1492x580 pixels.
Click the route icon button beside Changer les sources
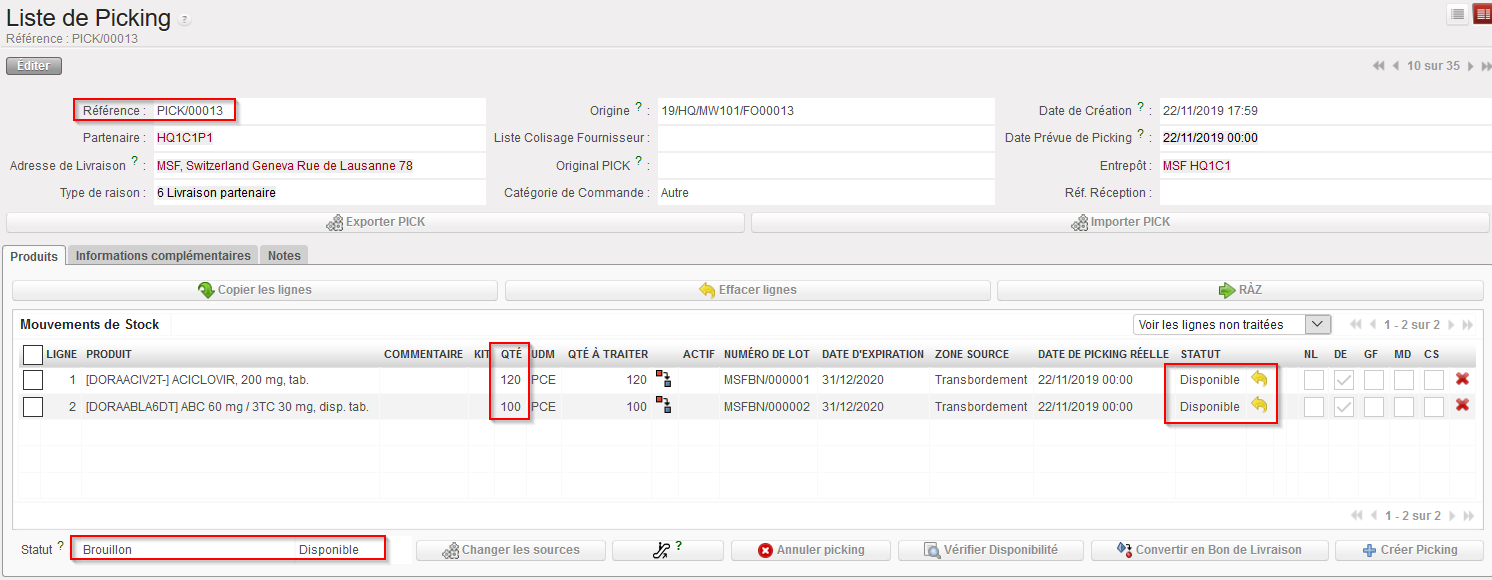[x=667, y=550]
